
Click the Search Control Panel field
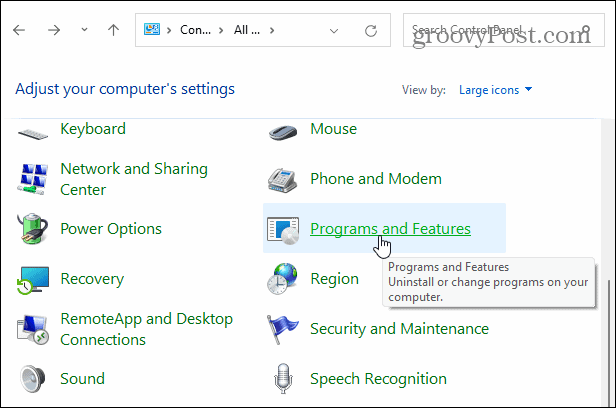point(504,30)
